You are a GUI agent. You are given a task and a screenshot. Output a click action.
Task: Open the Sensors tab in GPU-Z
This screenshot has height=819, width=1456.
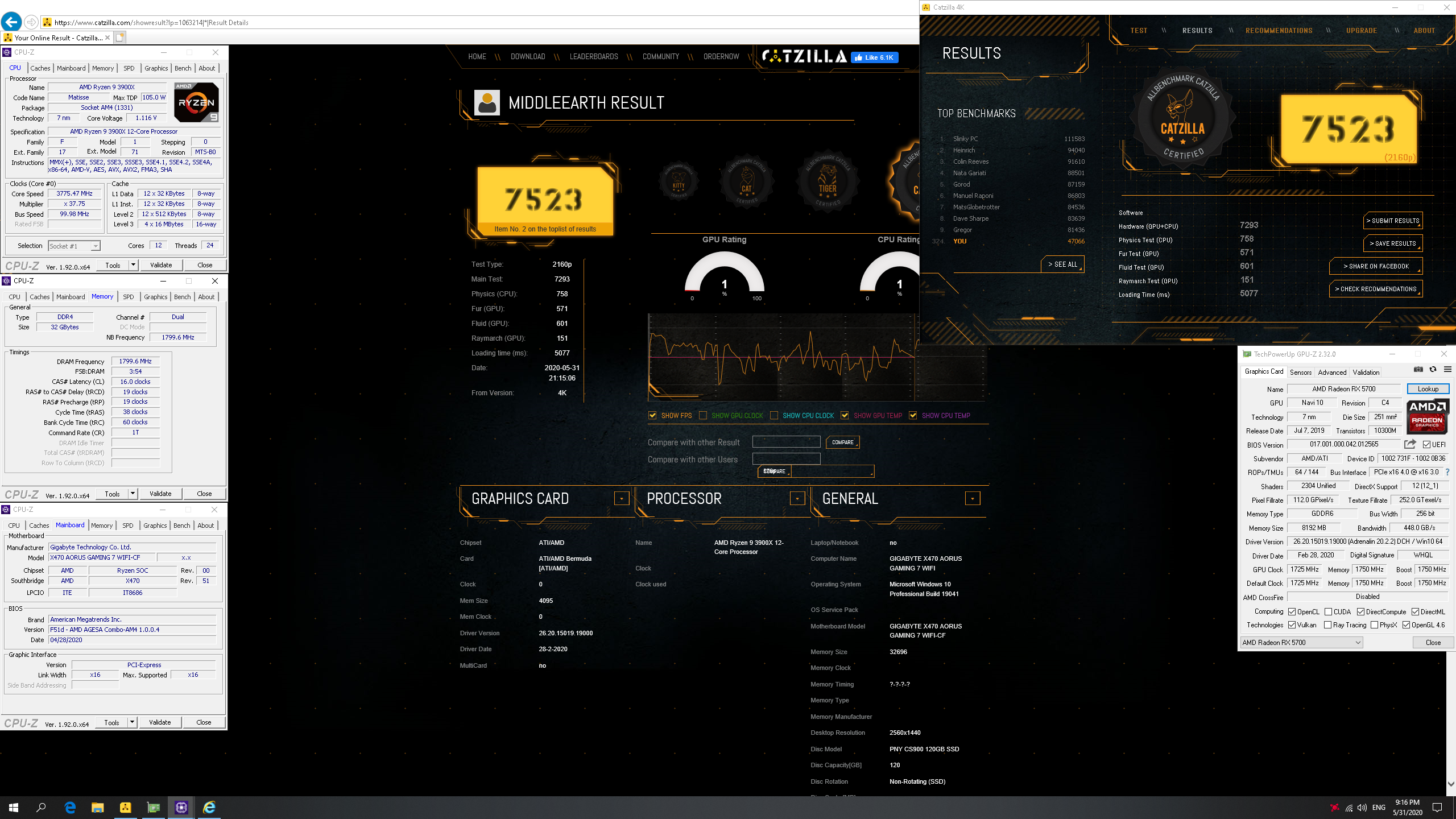click(x=1301, y=373)
